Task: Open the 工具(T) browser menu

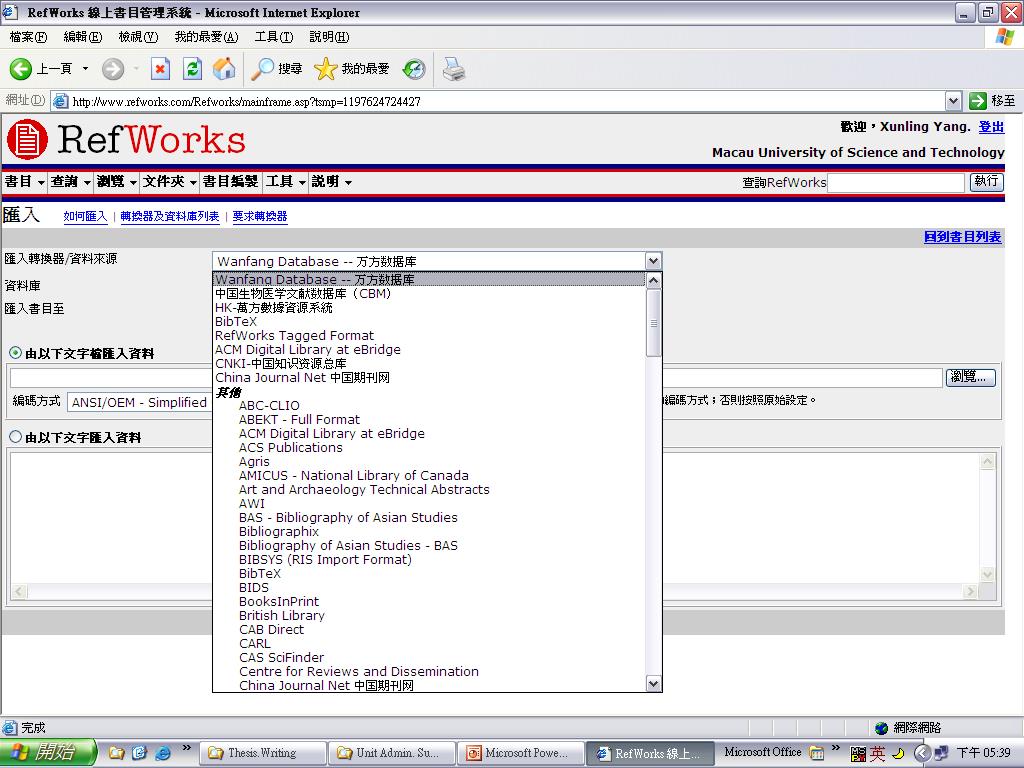Action: click(x=274, y=37)
